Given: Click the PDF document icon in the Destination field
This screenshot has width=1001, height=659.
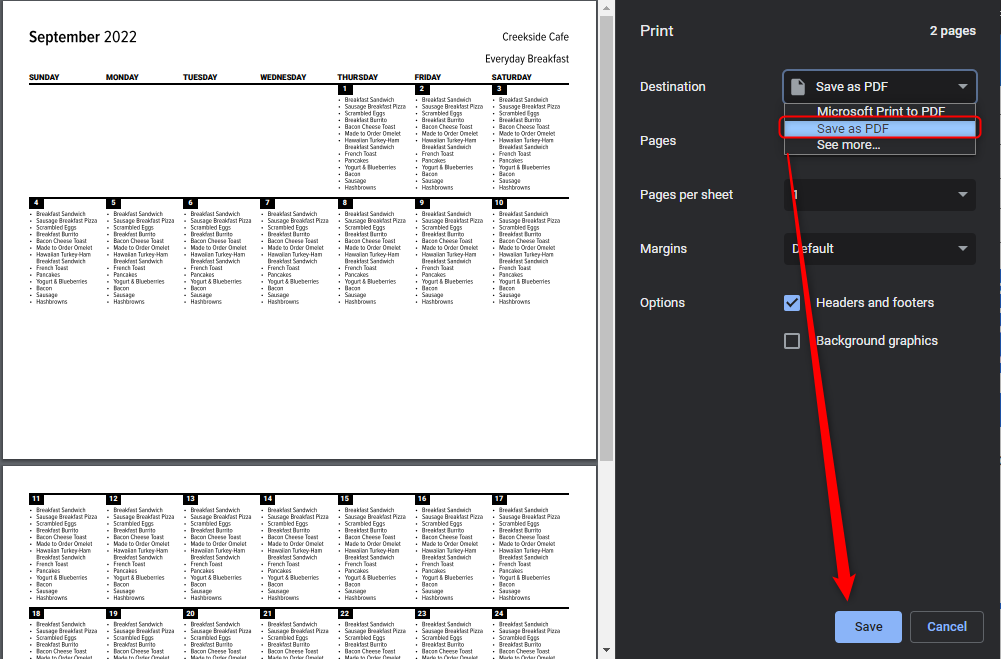Looking at the screenshot, I should pos(798,87).
